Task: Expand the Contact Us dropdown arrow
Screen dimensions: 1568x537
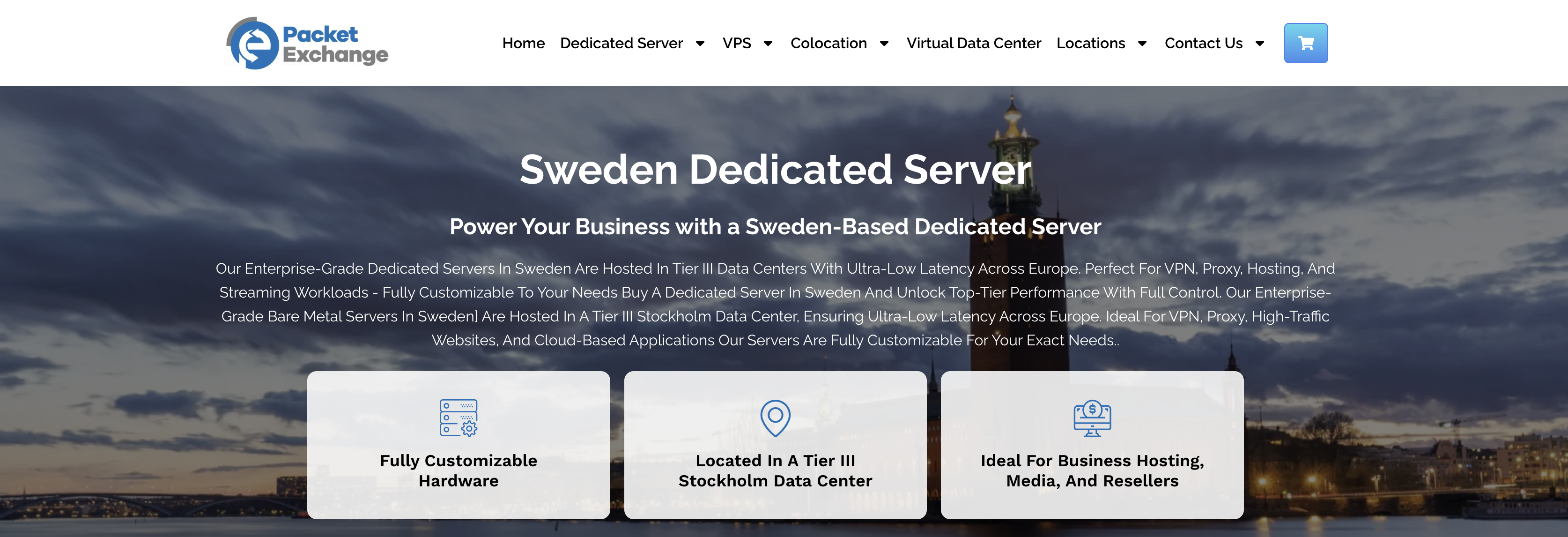Action: pos(1260,44)
